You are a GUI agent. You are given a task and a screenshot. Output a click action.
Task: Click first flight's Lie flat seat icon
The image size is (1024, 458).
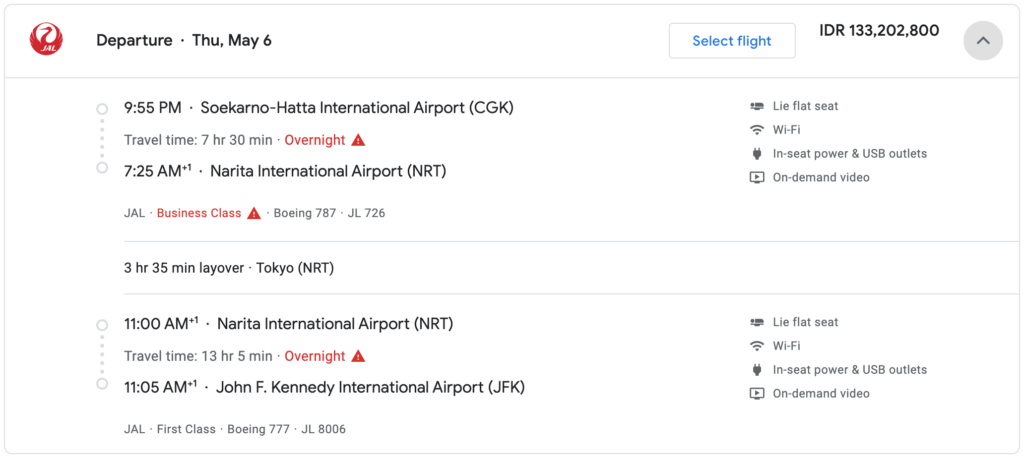757,106
